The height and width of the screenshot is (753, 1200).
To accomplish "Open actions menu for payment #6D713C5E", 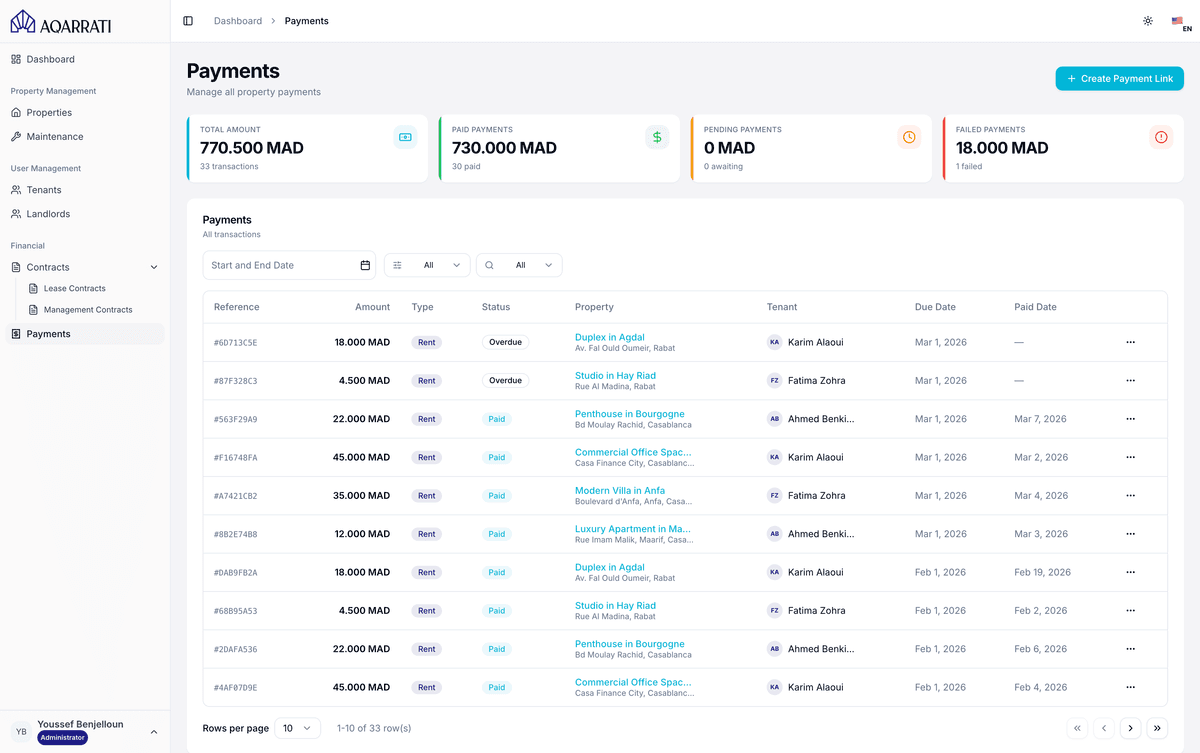I will 1131,341.
